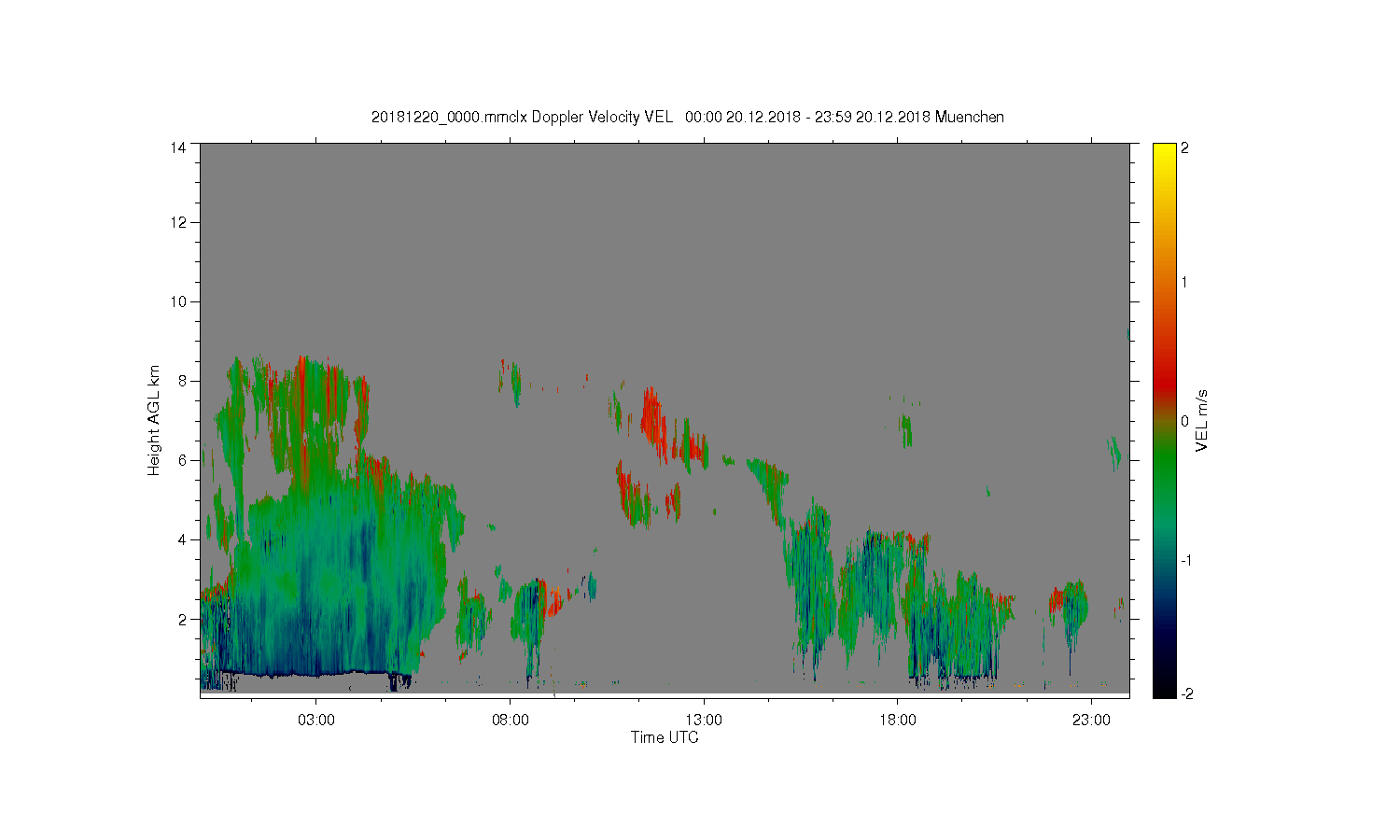The height and width of the screenshot is (840, 1400).
Task: Click height axis tick label 6
Action: [182, 460]
